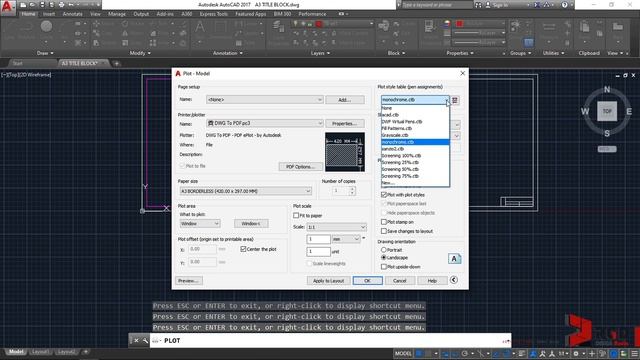
Task: Expand the Layers panel in ribbon
Action: tap(320, 53)
